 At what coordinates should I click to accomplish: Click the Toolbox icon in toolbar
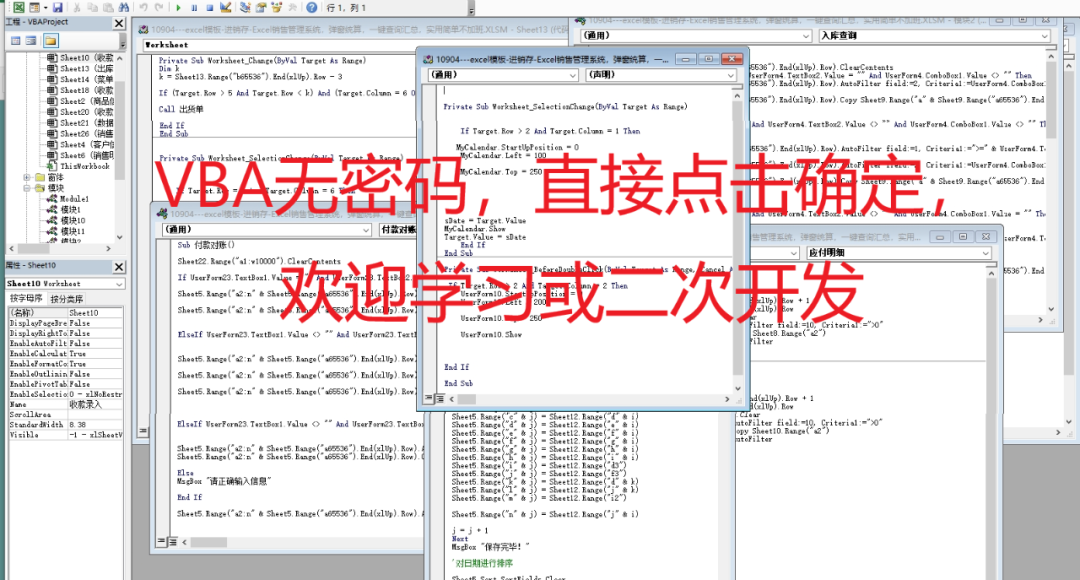[293, 8]
